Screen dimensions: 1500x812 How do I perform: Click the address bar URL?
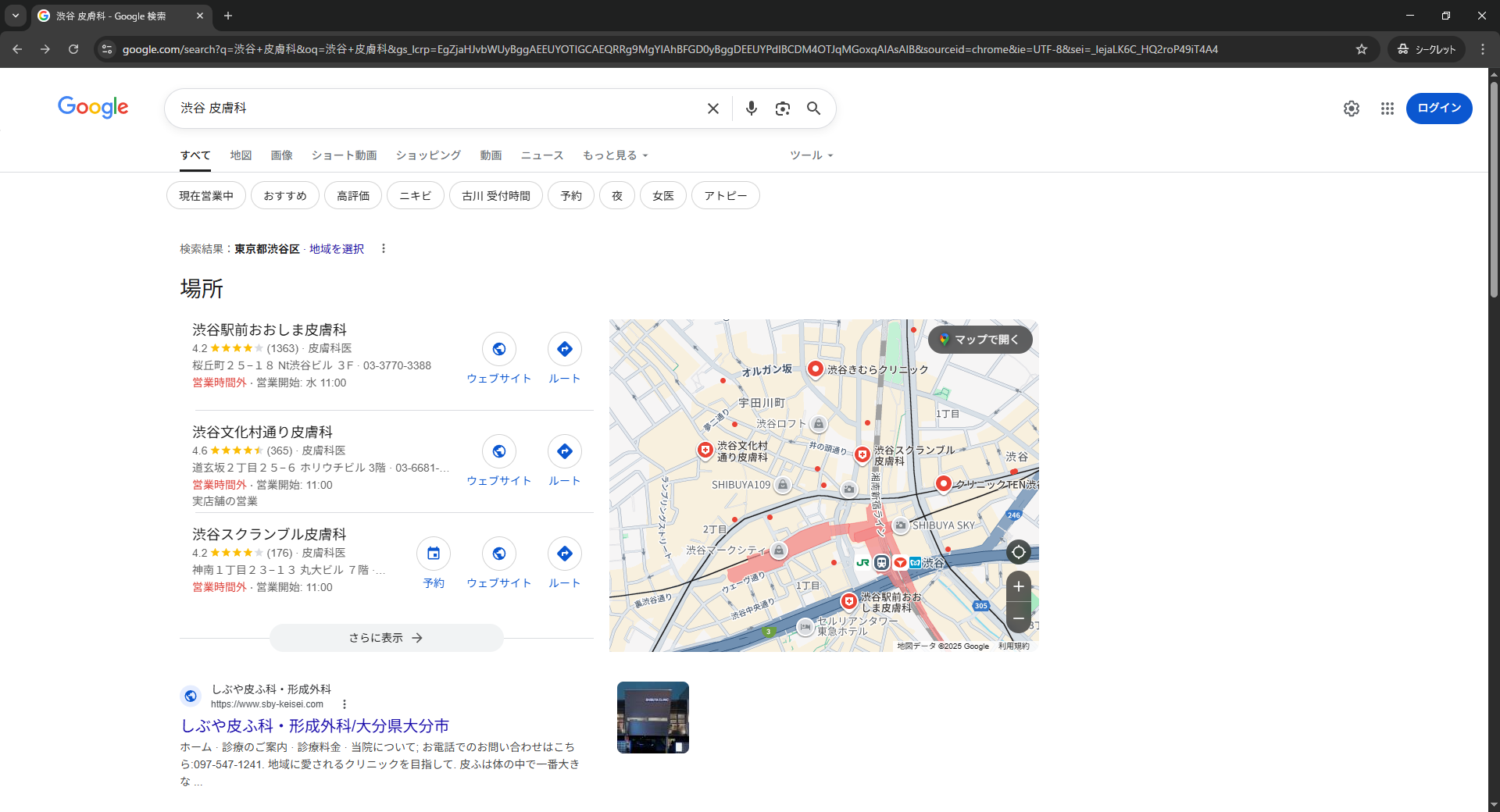[670, 49]
